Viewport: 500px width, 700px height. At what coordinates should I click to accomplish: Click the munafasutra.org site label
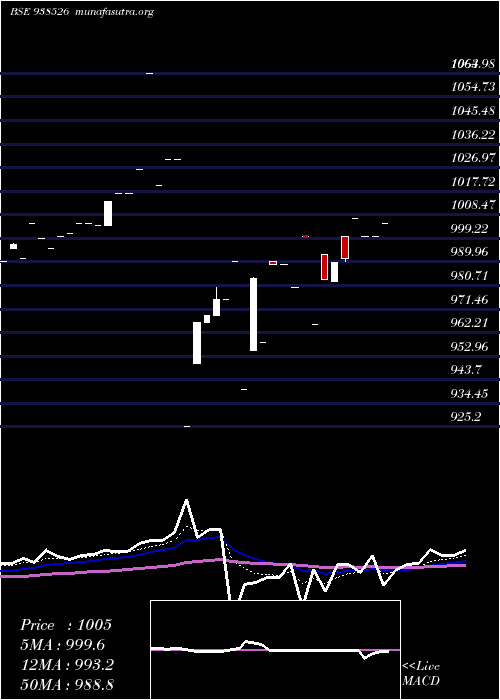(115, 12)
